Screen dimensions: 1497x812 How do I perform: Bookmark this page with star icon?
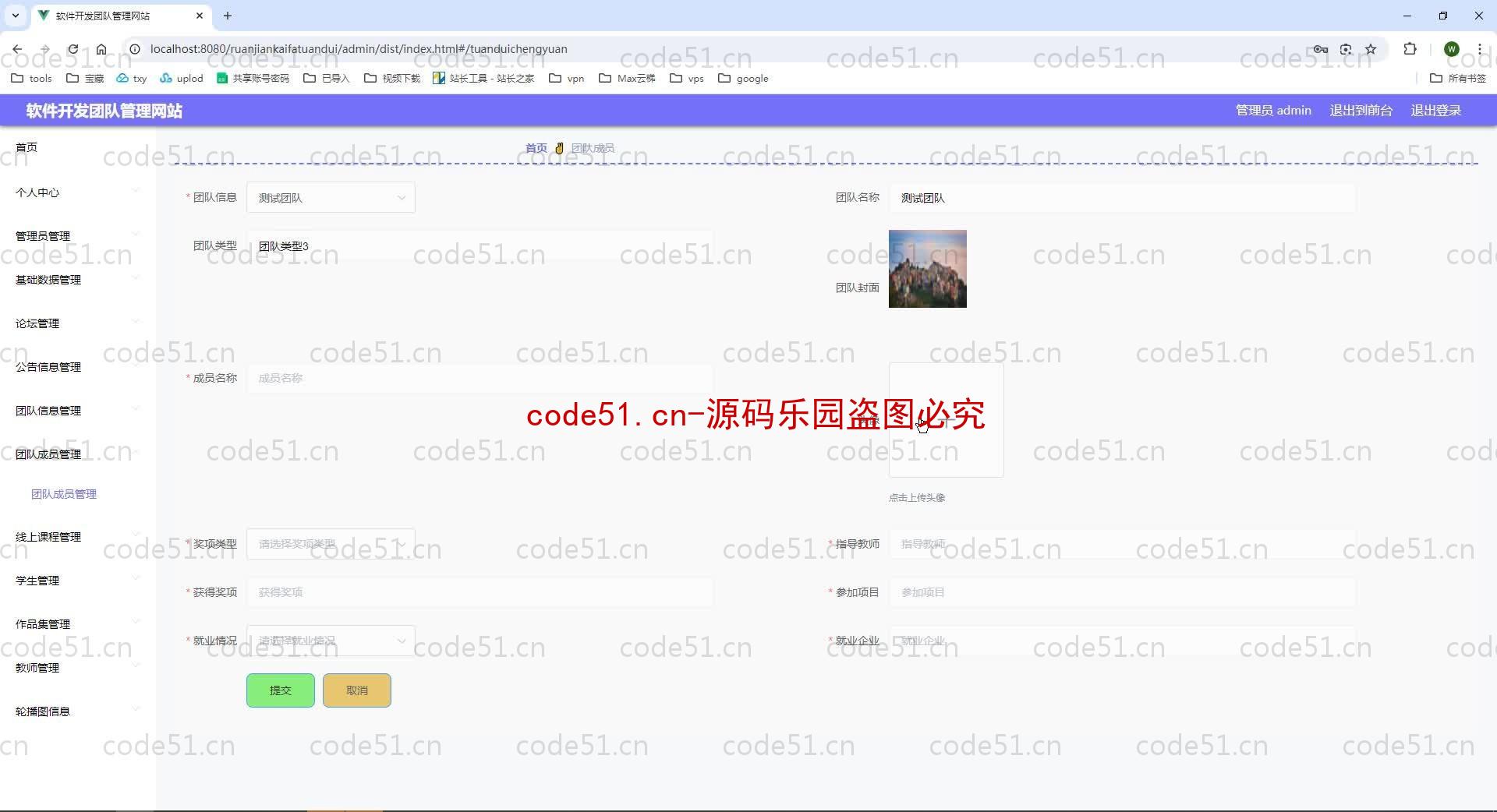1371,49
